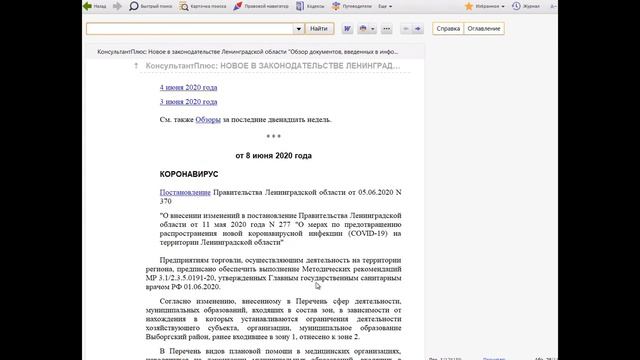The width and height of the screenshot is (640, 360).
Task: Click the document title tab Обзор документов
Action: tap(248, 52)
